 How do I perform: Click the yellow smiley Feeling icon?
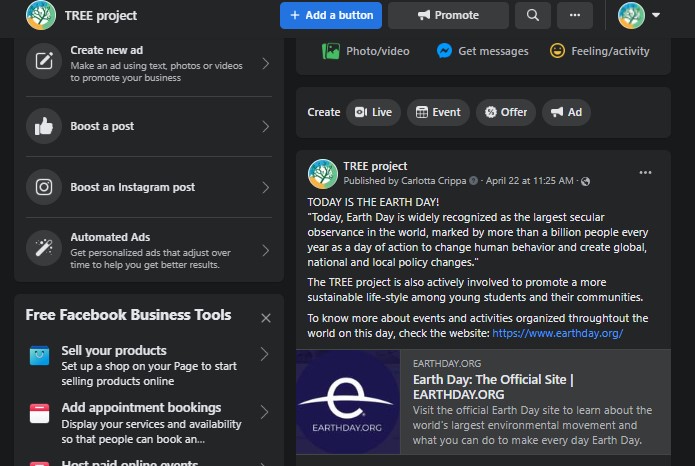coord(557,51)
